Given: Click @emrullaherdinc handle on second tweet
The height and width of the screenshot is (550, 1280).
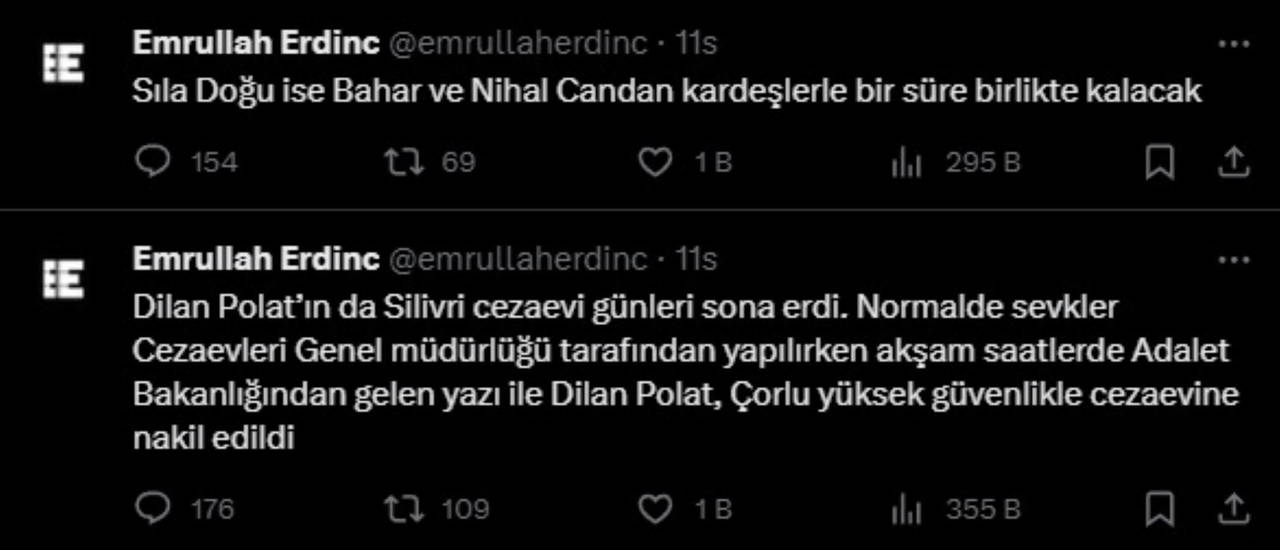Looking at the screenshot, I should coord(517,260).
